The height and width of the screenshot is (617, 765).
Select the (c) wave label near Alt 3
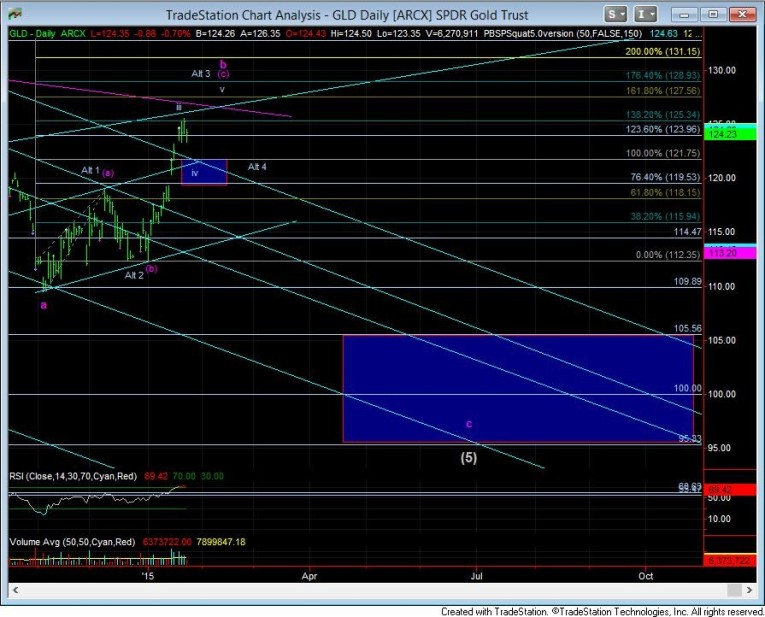click(x=223, y=74)
